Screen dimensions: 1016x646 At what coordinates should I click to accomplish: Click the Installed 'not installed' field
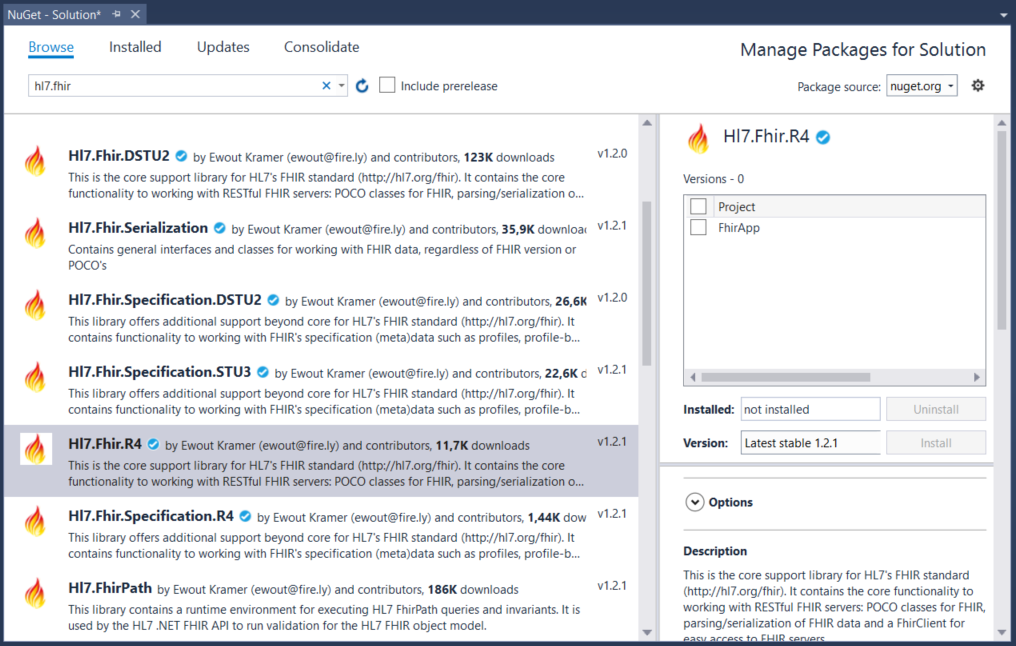(x=810, y=410)
